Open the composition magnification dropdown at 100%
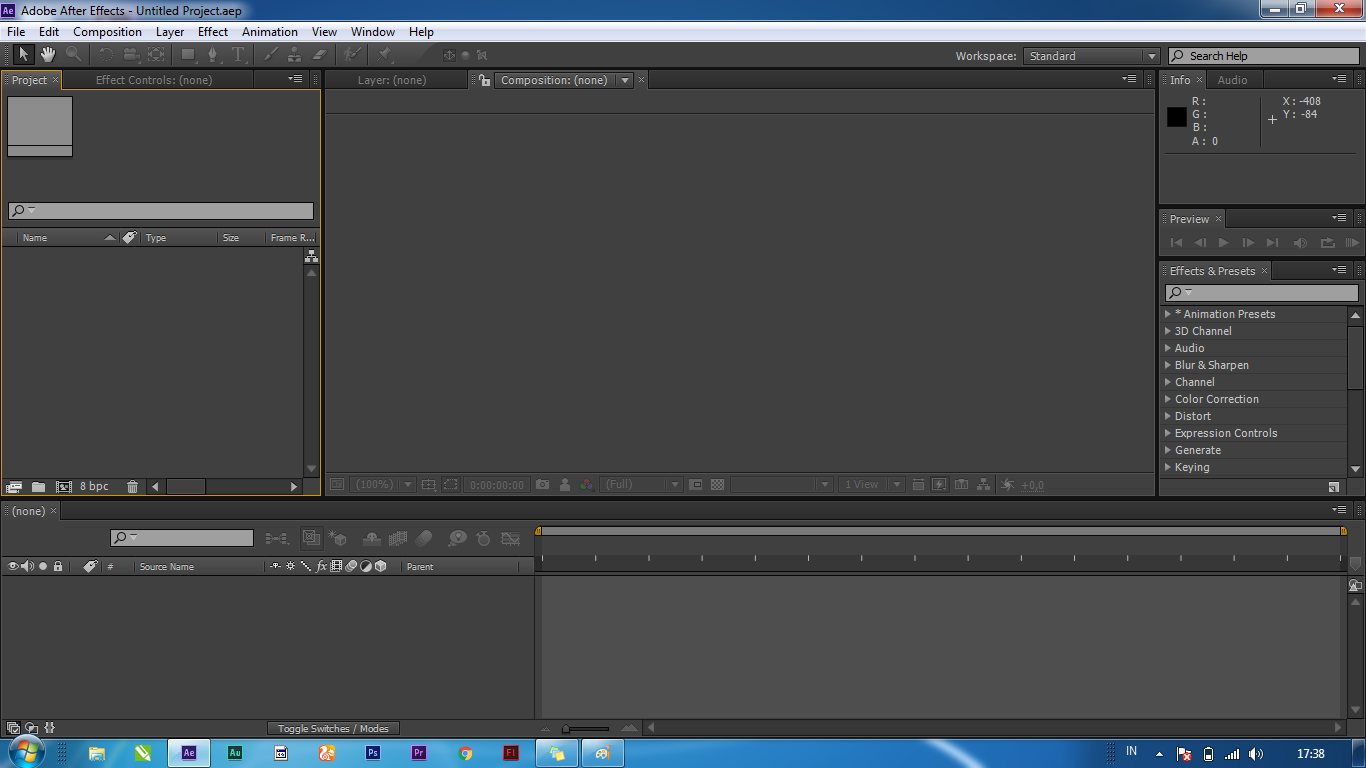This screenshot has width=1366, height=768. (x=381, y=484)
